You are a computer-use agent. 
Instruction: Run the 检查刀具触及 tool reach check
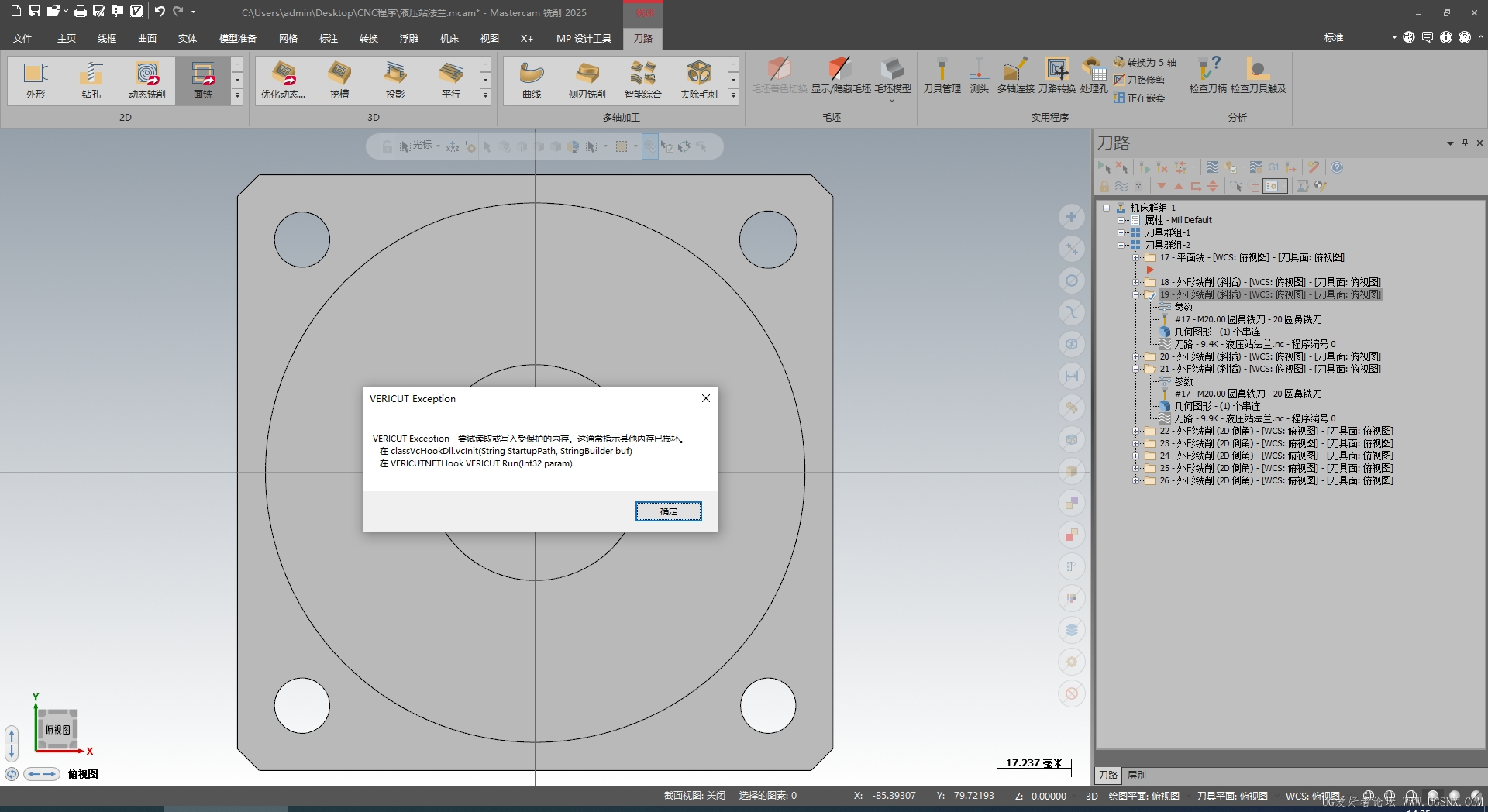click(1258, 76)
